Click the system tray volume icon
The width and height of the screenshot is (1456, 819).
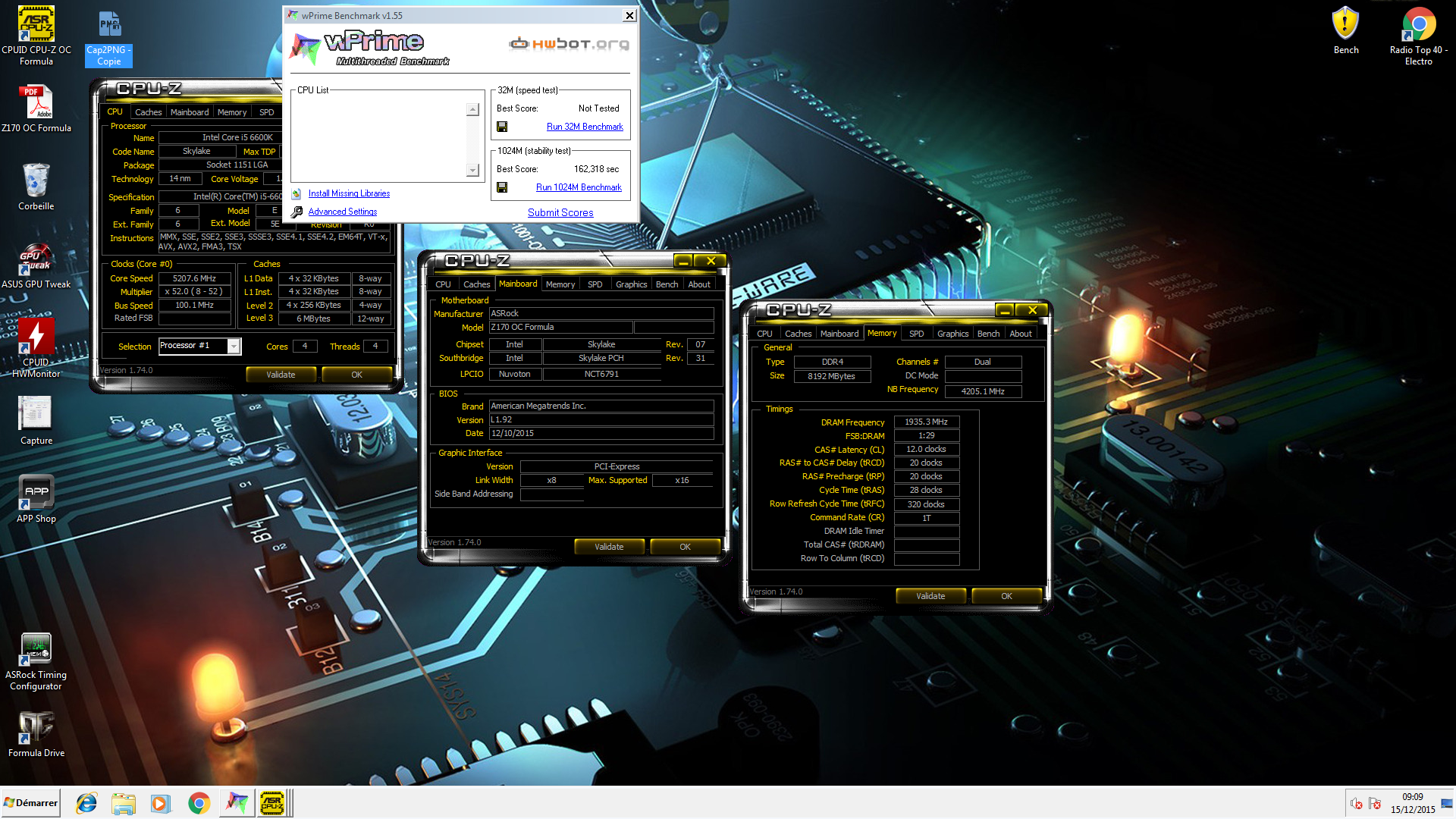coord(1357,803)
